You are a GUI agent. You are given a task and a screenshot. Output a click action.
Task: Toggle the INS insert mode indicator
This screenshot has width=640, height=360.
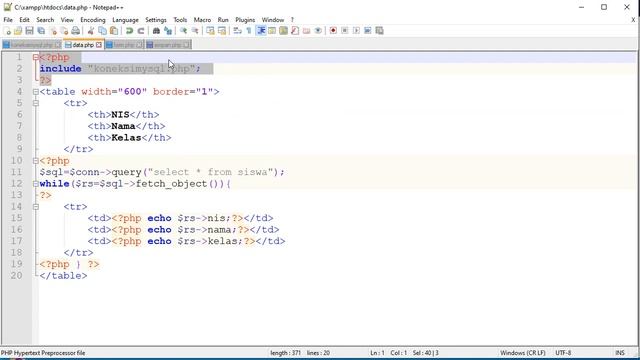pos(620,353)
